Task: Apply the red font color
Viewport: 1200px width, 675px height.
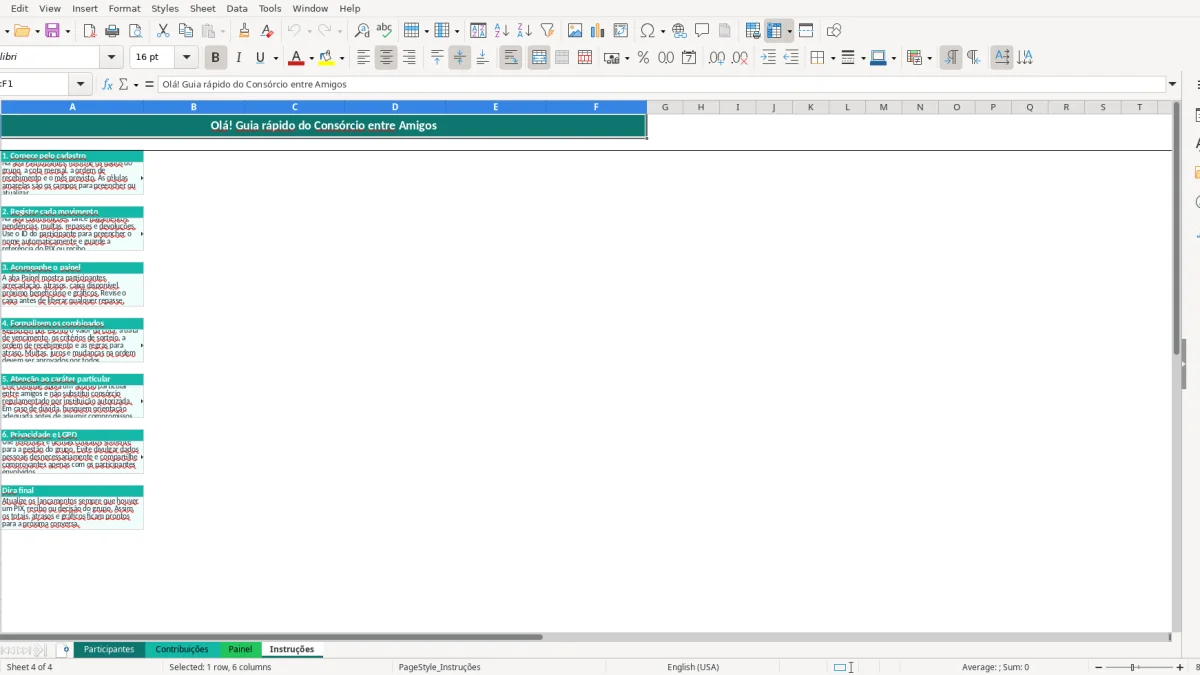Action: click(295, 58)
